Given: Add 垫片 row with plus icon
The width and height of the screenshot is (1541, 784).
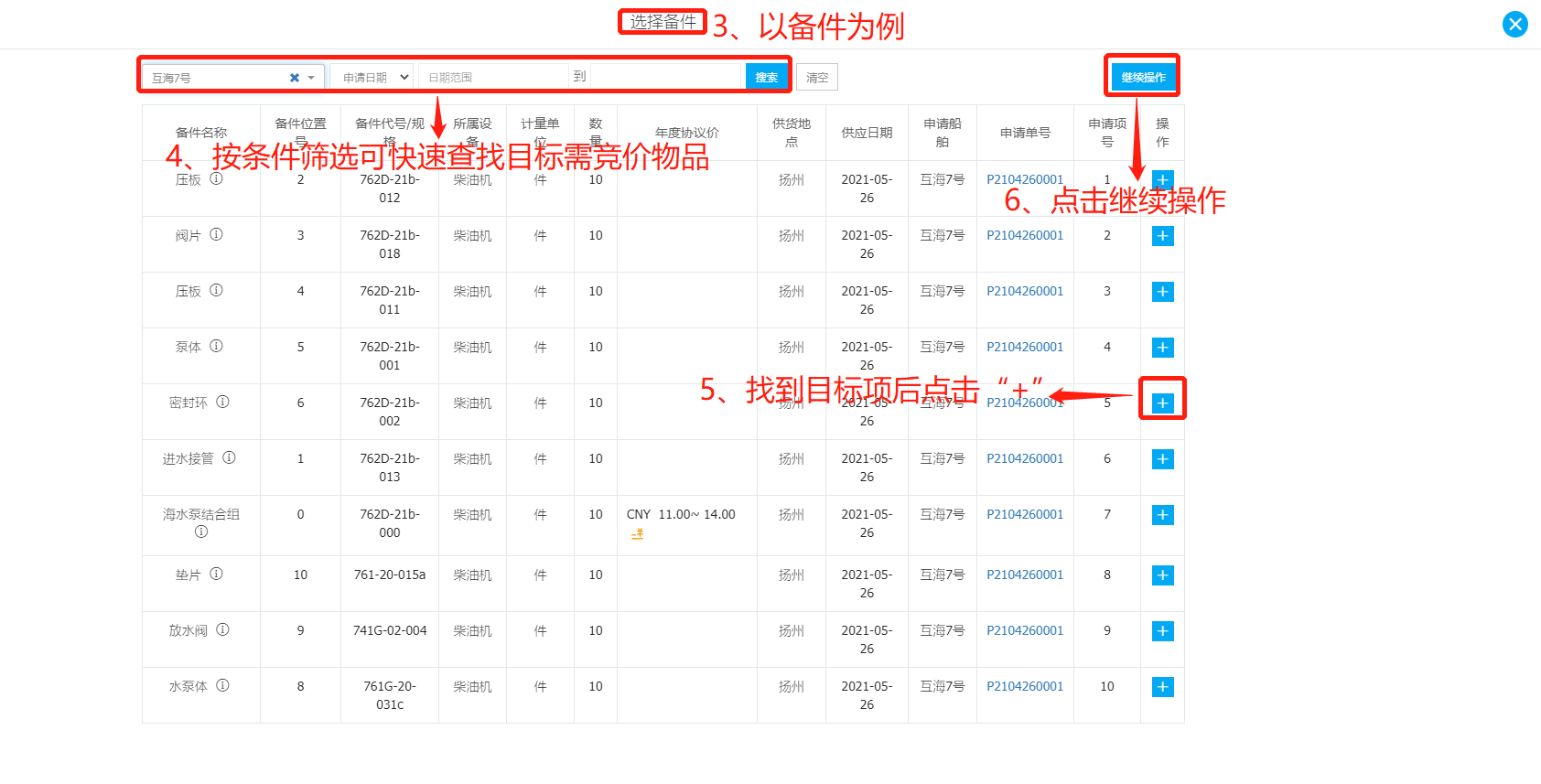Looking at the screenshot, I should 1162,575.
